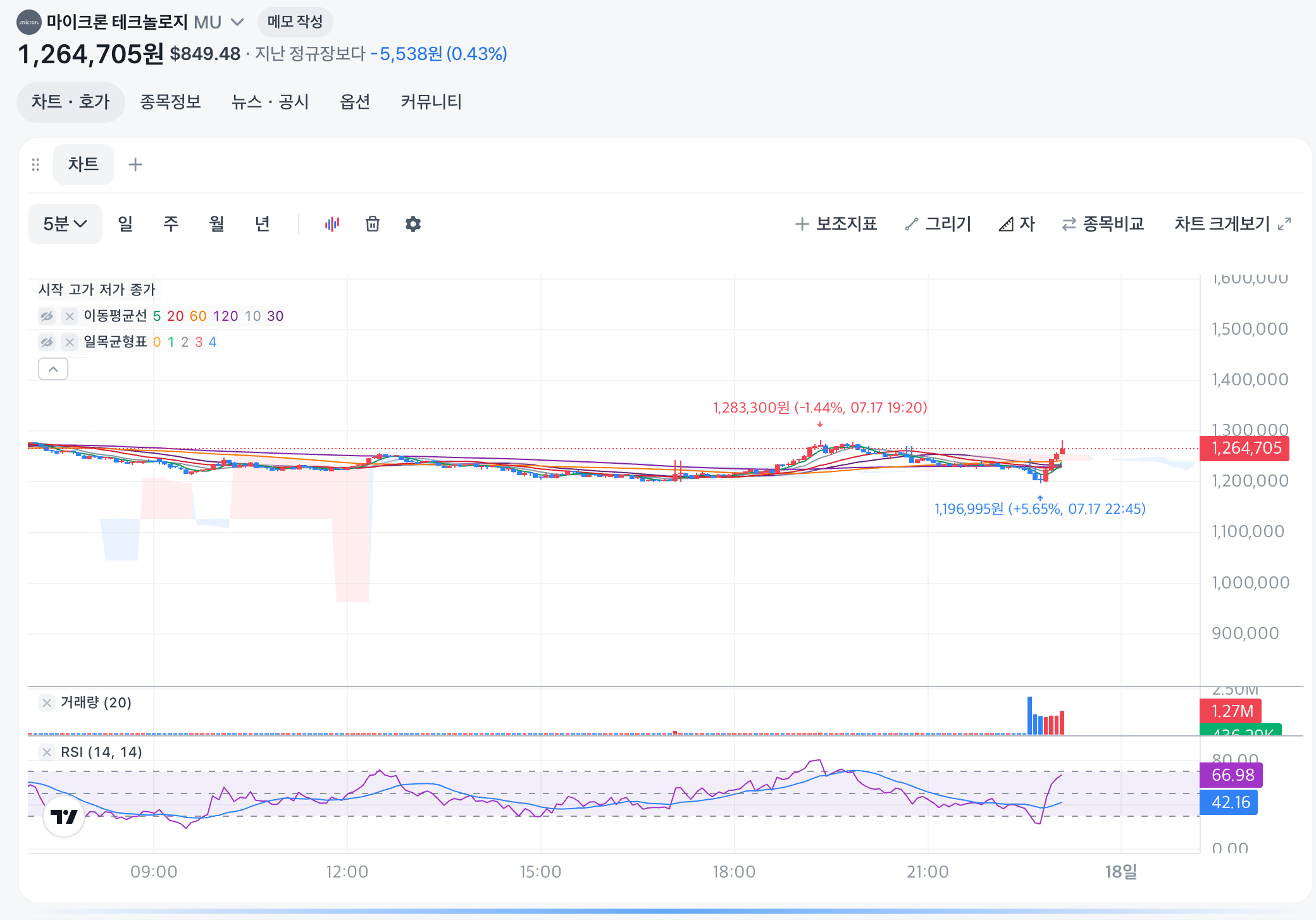Viewport: 1316px width, 920px height.
Task: Click the 보조지표 add indicator button
Action: pyautogui.click(x=836, y=224)
